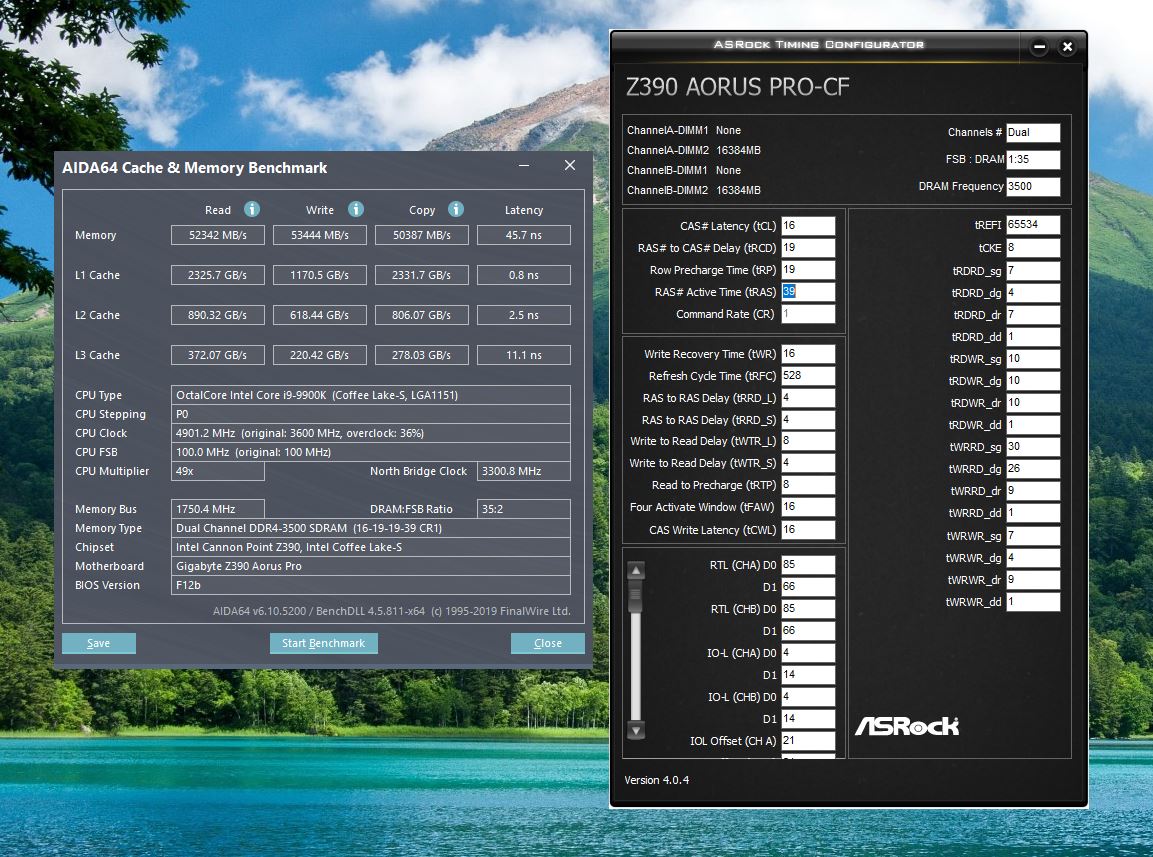
Task: Click the DRAM:FSB Ratio value 35:2
Action: (x=524, y=509)
